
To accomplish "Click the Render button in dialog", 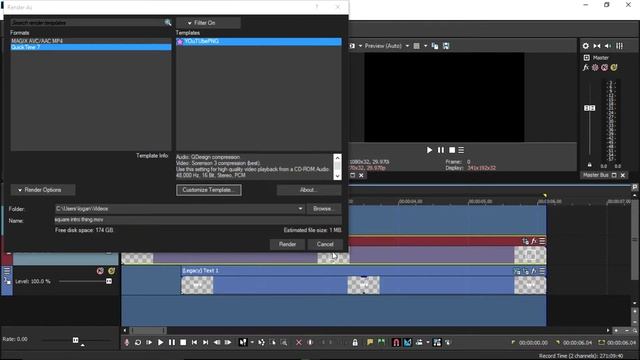I will pyautogui.click(x=287, y=244).
